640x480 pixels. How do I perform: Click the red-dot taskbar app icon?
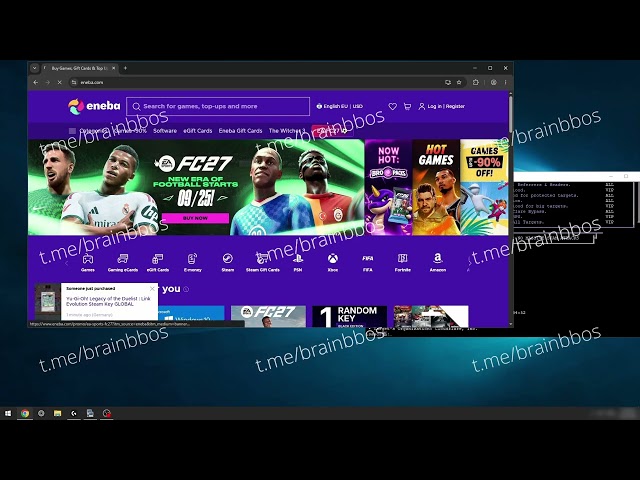107,413
